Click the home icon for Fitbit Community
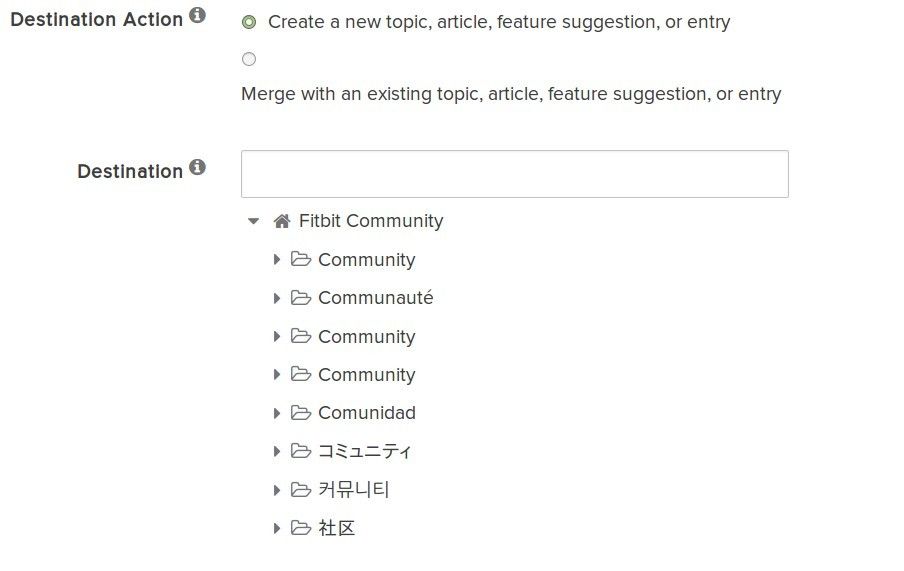This screenshot has height=571, width=904. click(x=282, y=221)
